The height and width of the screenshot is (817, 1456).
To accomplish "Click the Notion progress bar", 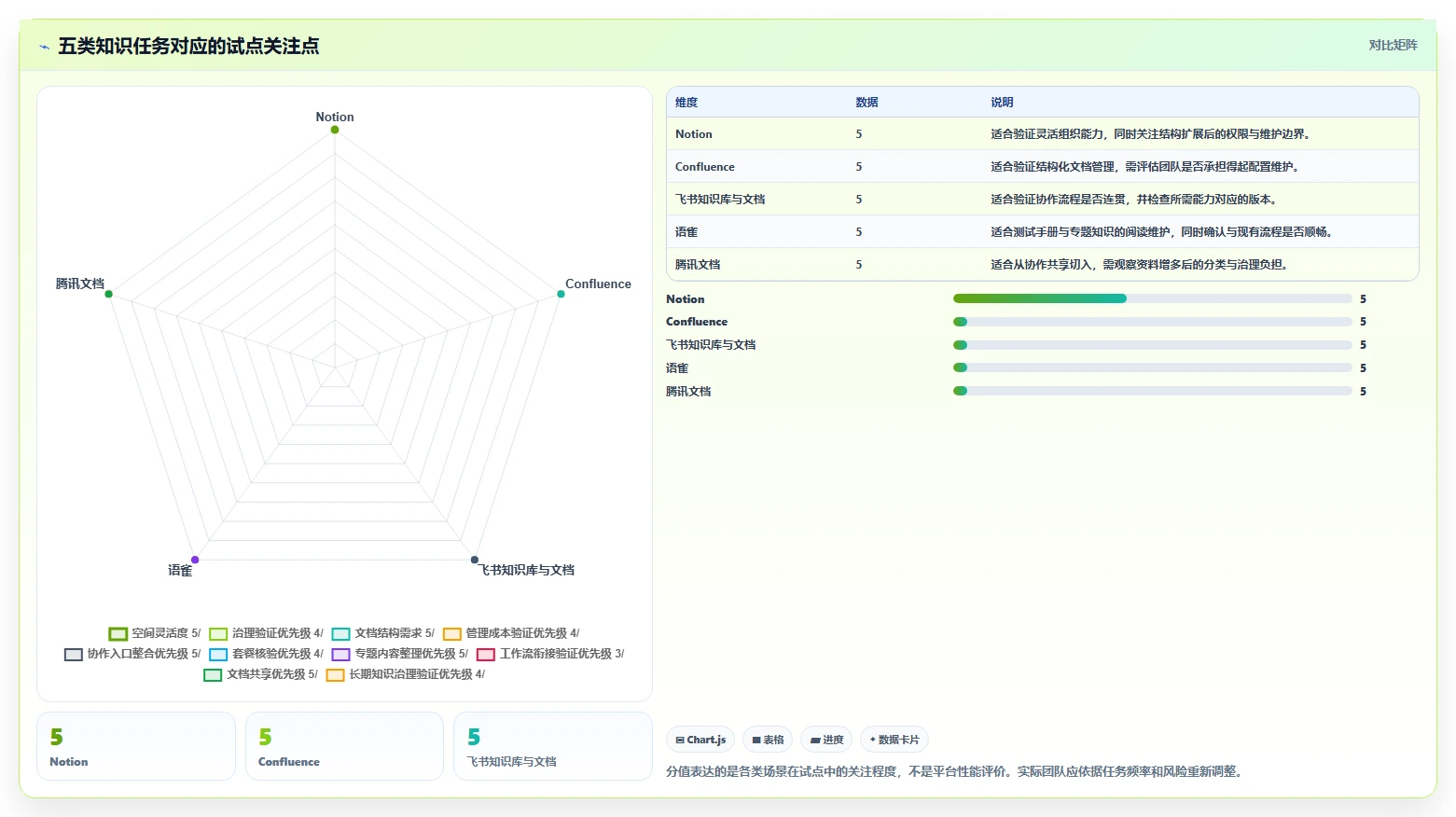I will (1152, 298).
